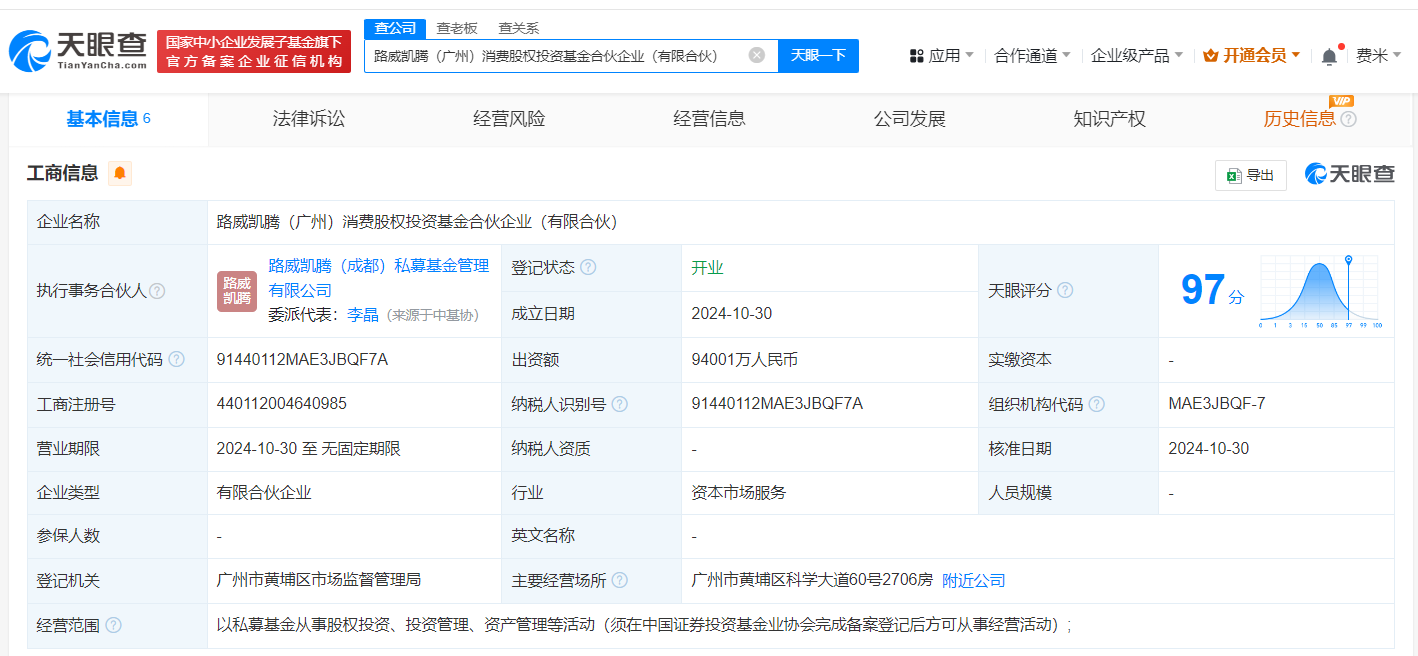Expand the 合作通道 dropdown
This screenshot has width=1418, height=656.
click(x=1032, y=56)
